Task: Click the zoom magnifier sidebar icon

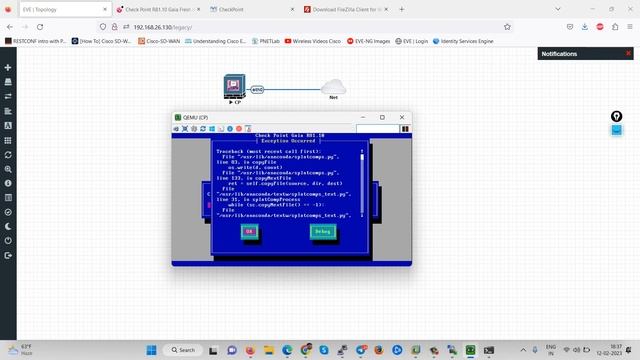Action: coord(8,169)
